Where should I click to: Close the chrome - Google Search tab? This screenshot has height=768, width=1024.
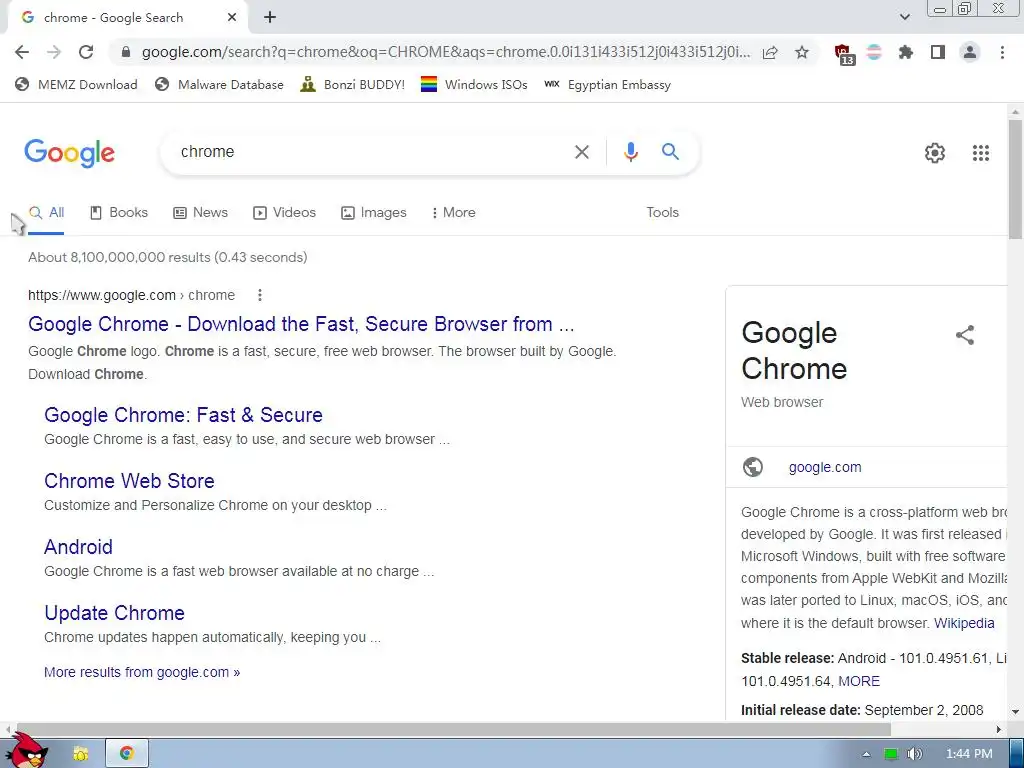232,18
